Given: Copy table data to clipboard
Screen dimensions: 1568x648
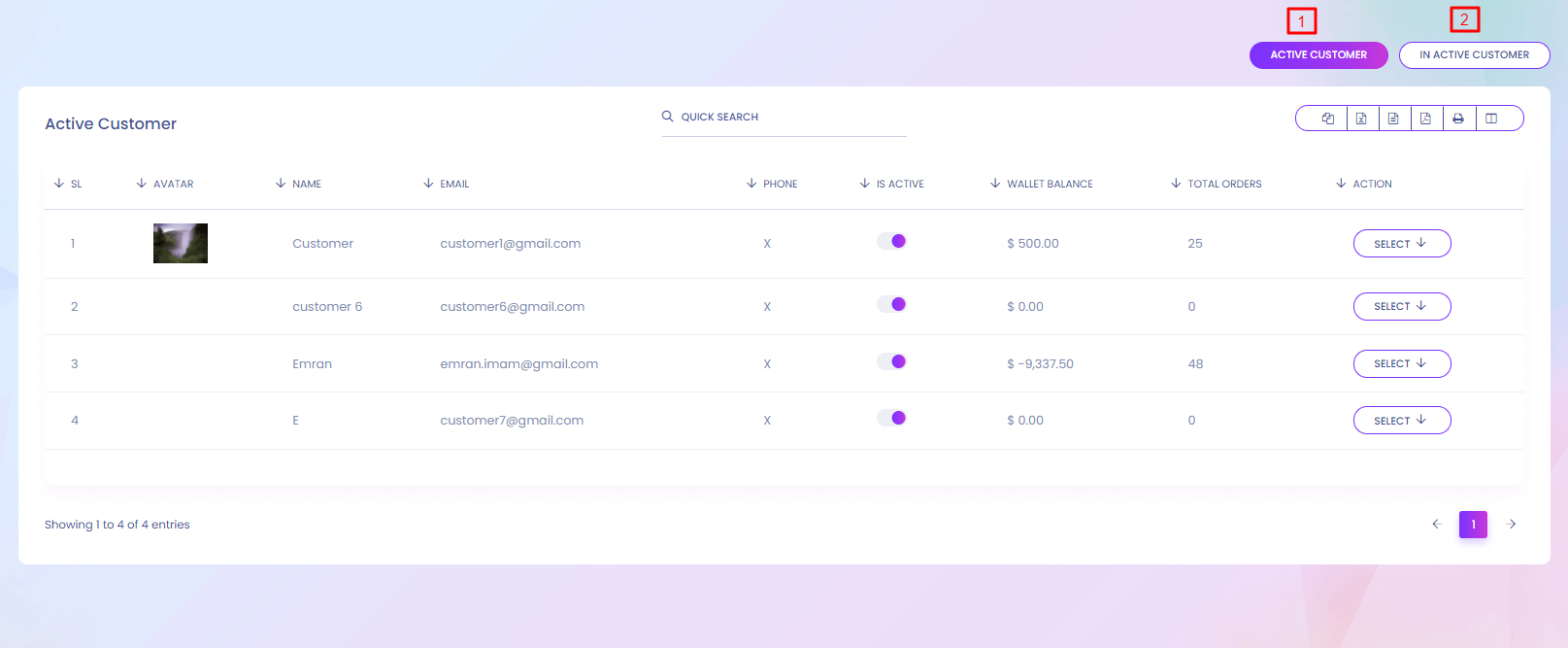Looking at the screenshot, I should (1327, 119).
